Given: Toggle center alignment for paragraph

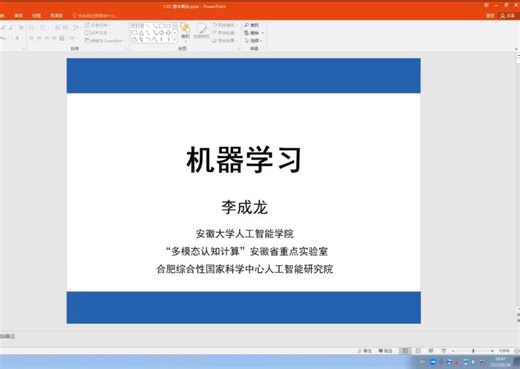Looking at the screenshot, I should click(39, 38).
